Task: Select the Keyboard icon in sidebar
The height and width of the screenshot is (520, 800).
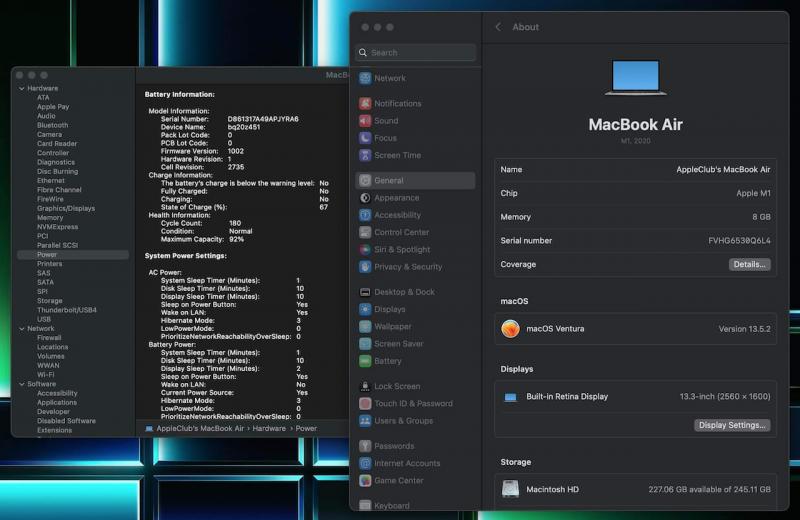Action: click(x=365, y=505)
